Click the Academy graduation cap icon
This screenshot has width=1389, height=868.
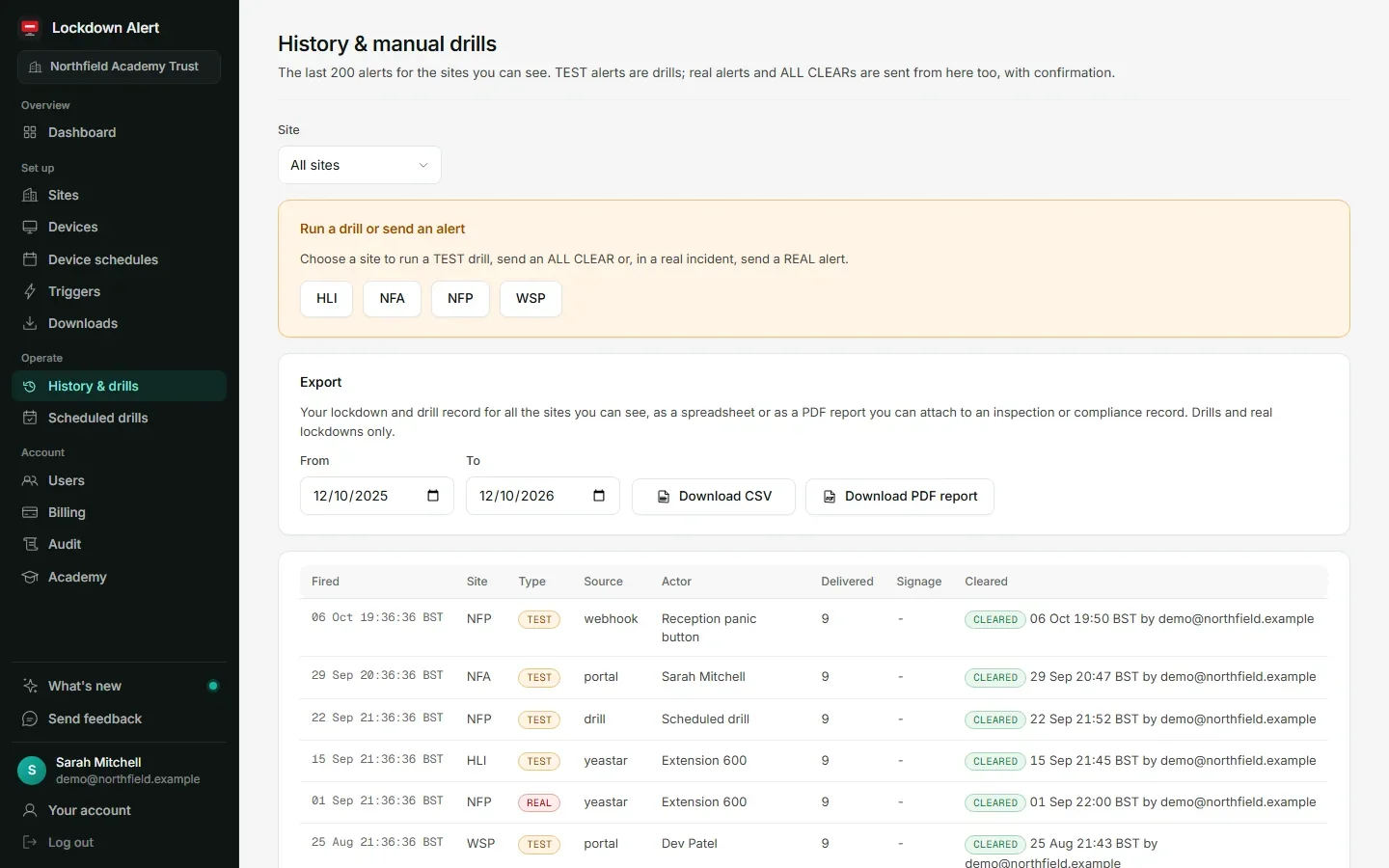pos(30,577)
